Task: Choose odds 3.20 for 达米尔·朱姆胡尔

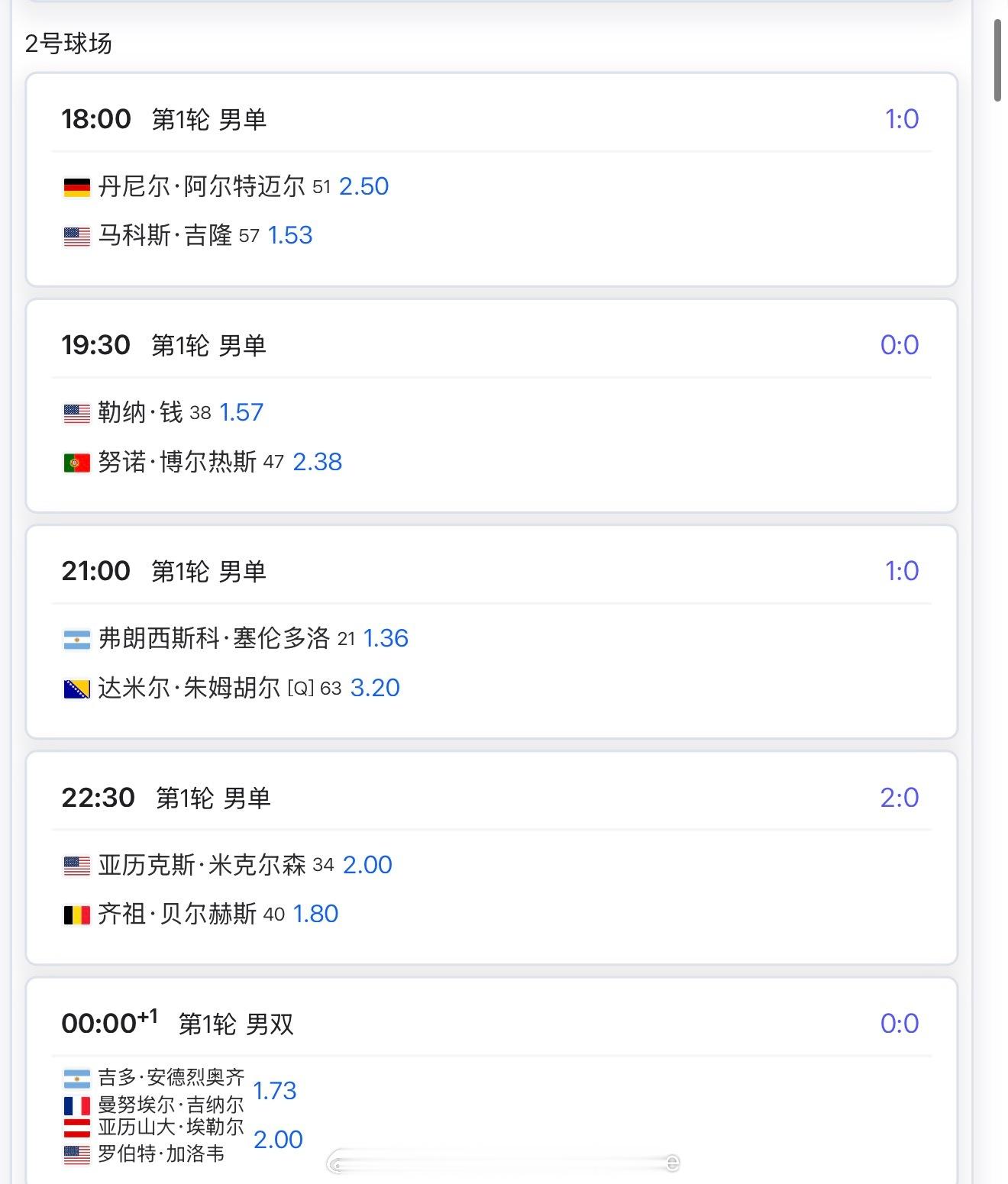Action: click(375, 688)
